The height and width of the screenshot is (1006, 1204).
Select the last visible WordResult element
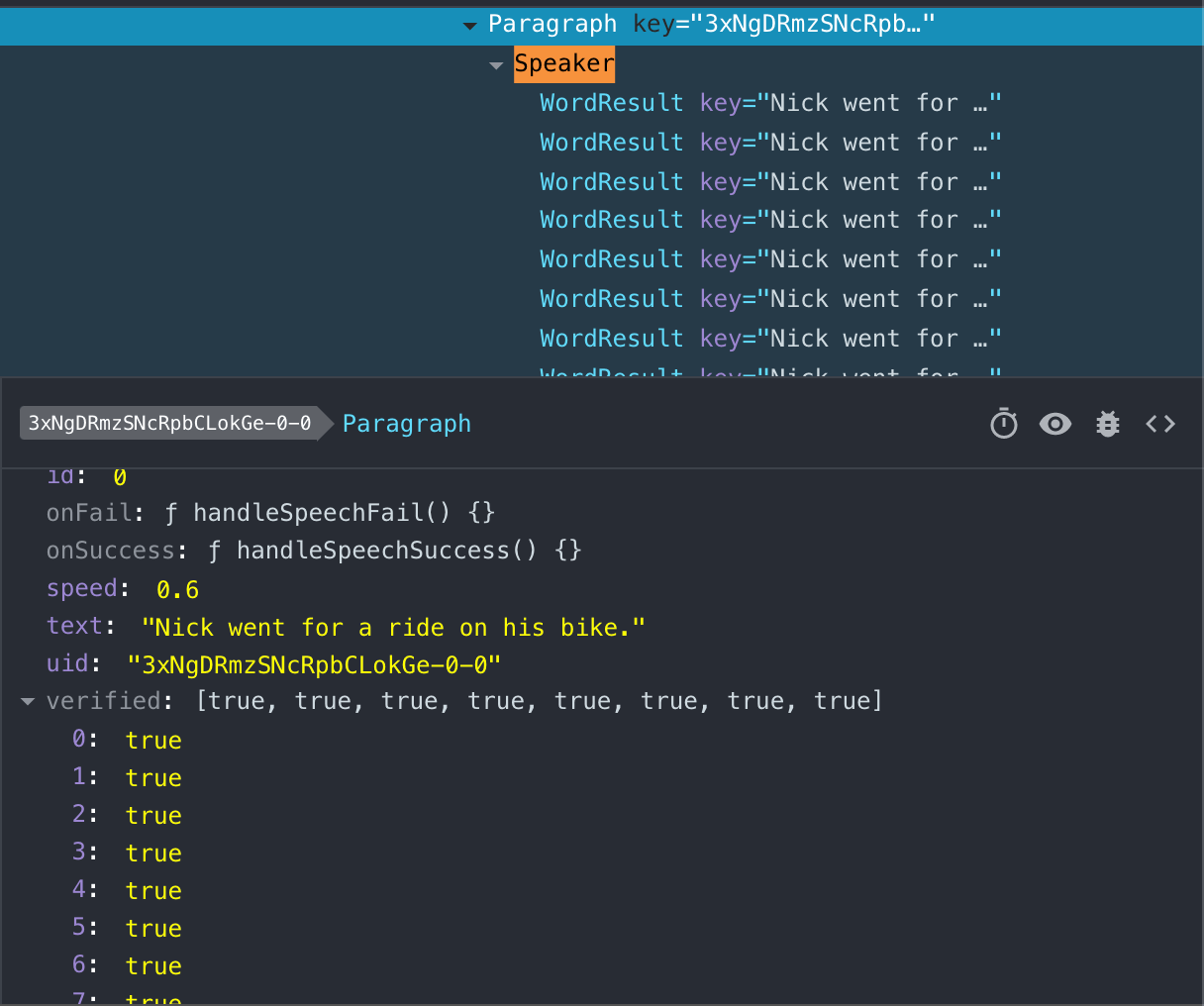coord(611,338)
